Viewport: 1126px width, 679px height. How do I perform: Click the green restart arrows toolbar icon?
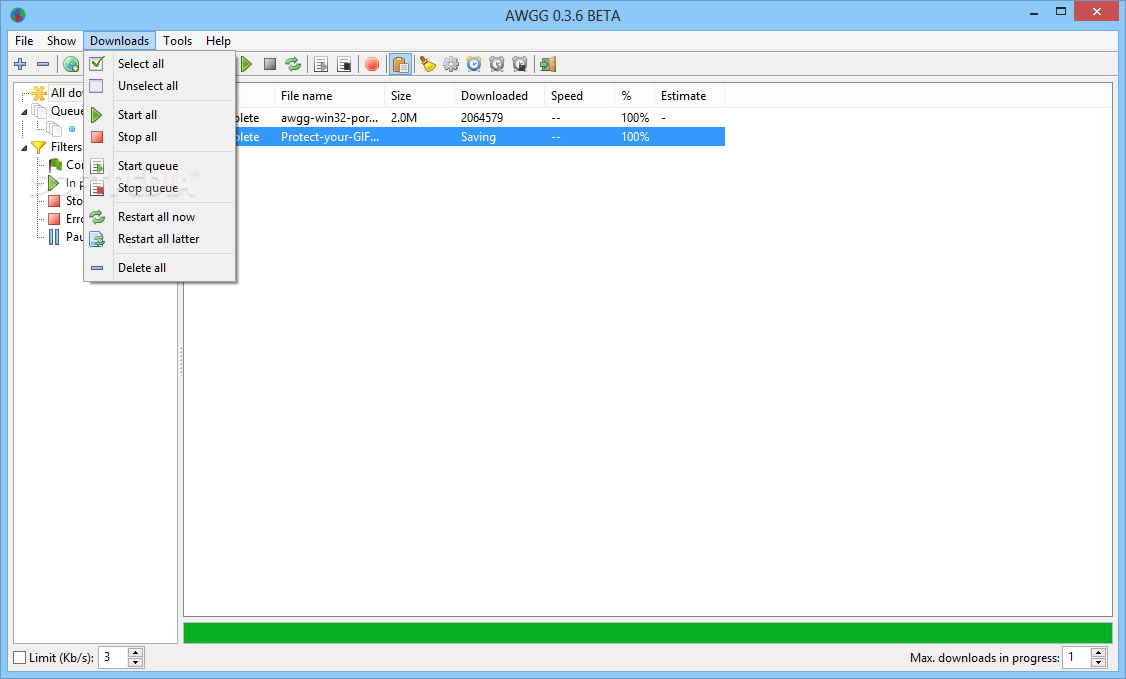click(293, 64)
